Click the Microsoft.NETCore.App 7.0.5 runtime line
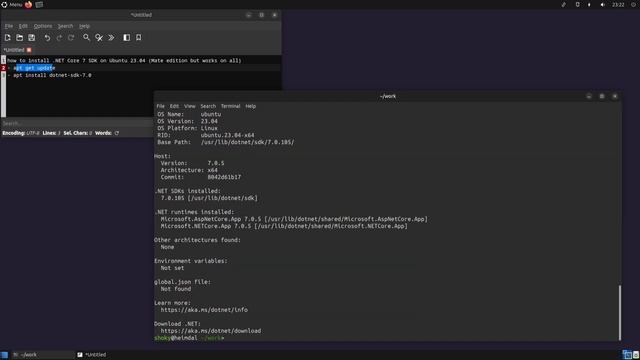Image resolution: width=640 pixels, height=360 pixels. tap(284, 226)
